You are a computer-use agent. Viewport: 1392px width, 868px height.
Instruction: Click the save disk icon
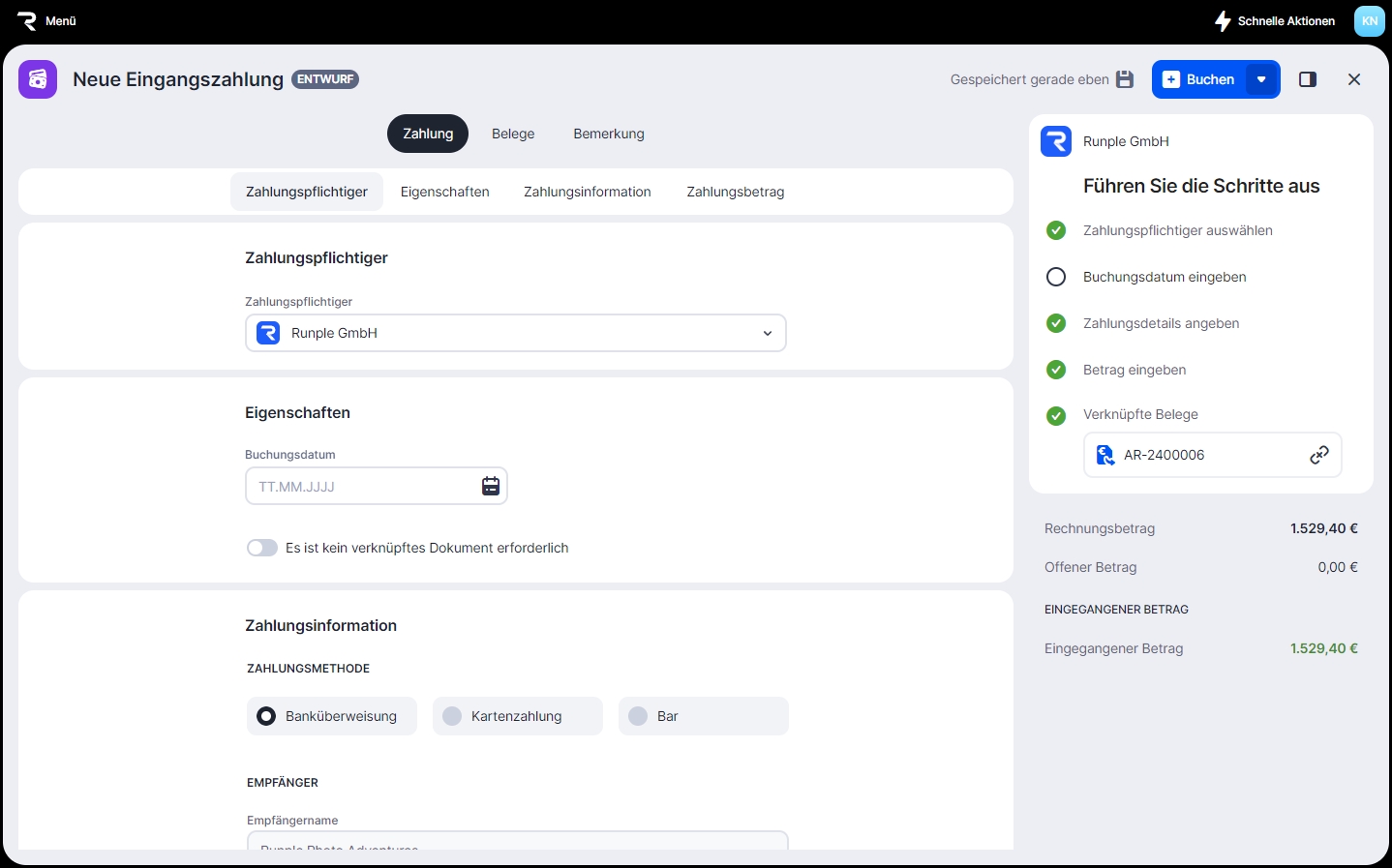point(1125,79)
